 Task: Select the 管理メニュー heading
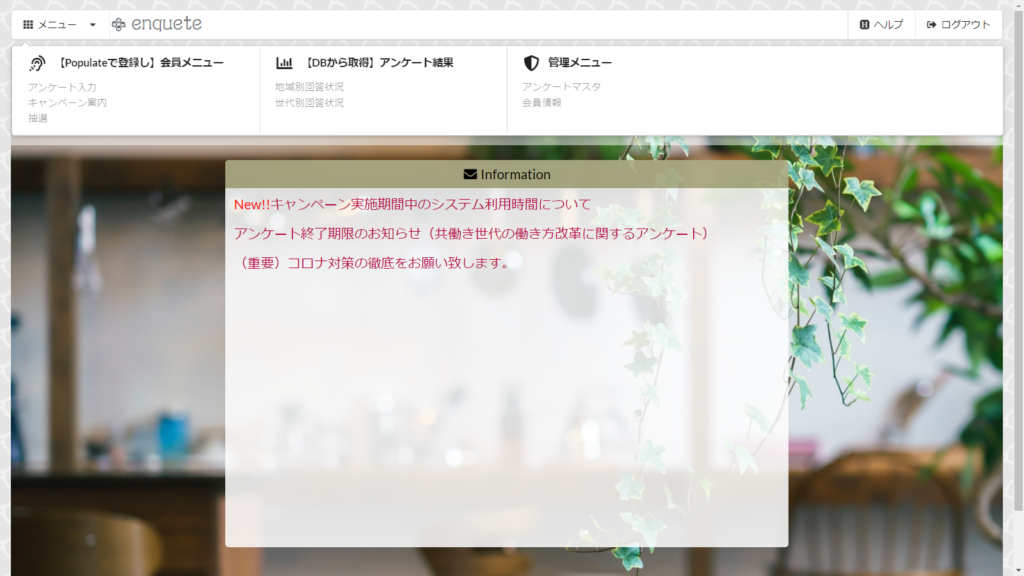580,63
